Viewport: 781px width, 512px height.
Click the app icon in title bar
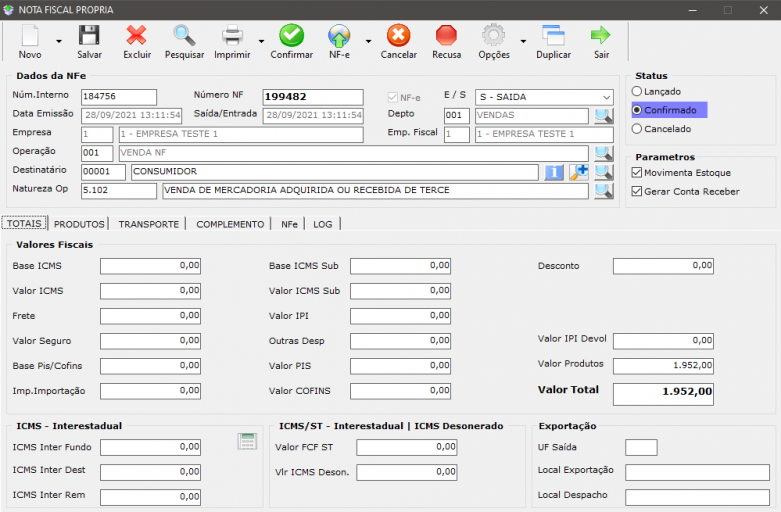pos(8,9)
